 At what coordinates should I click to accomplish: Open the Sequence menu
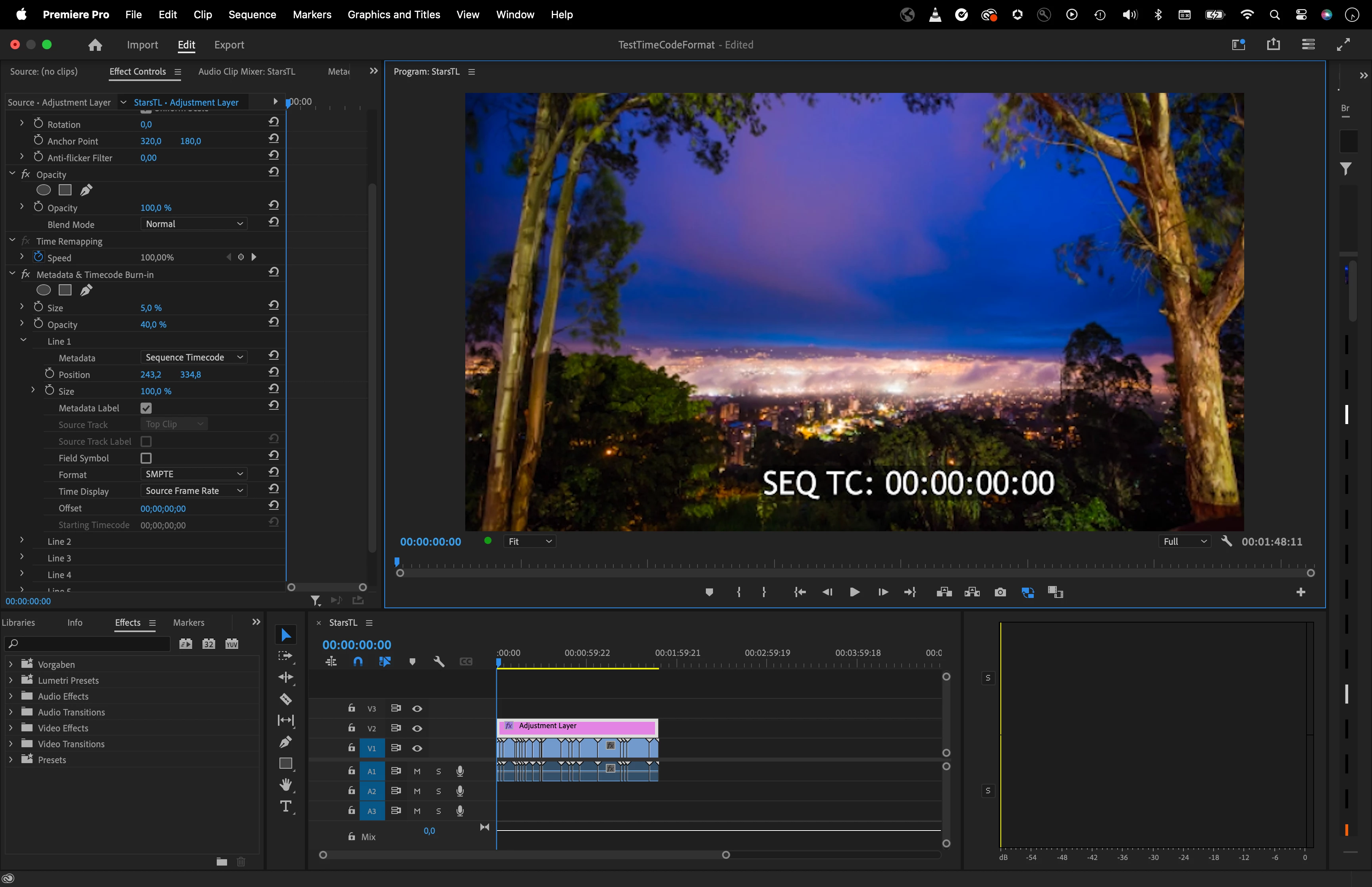coord(252,14)
